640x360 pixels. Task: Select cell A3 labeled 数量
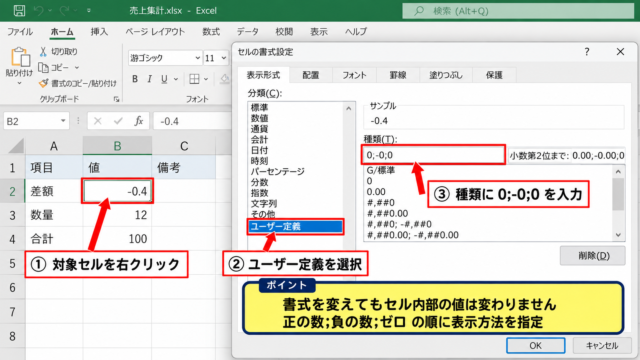click(54, 215)
